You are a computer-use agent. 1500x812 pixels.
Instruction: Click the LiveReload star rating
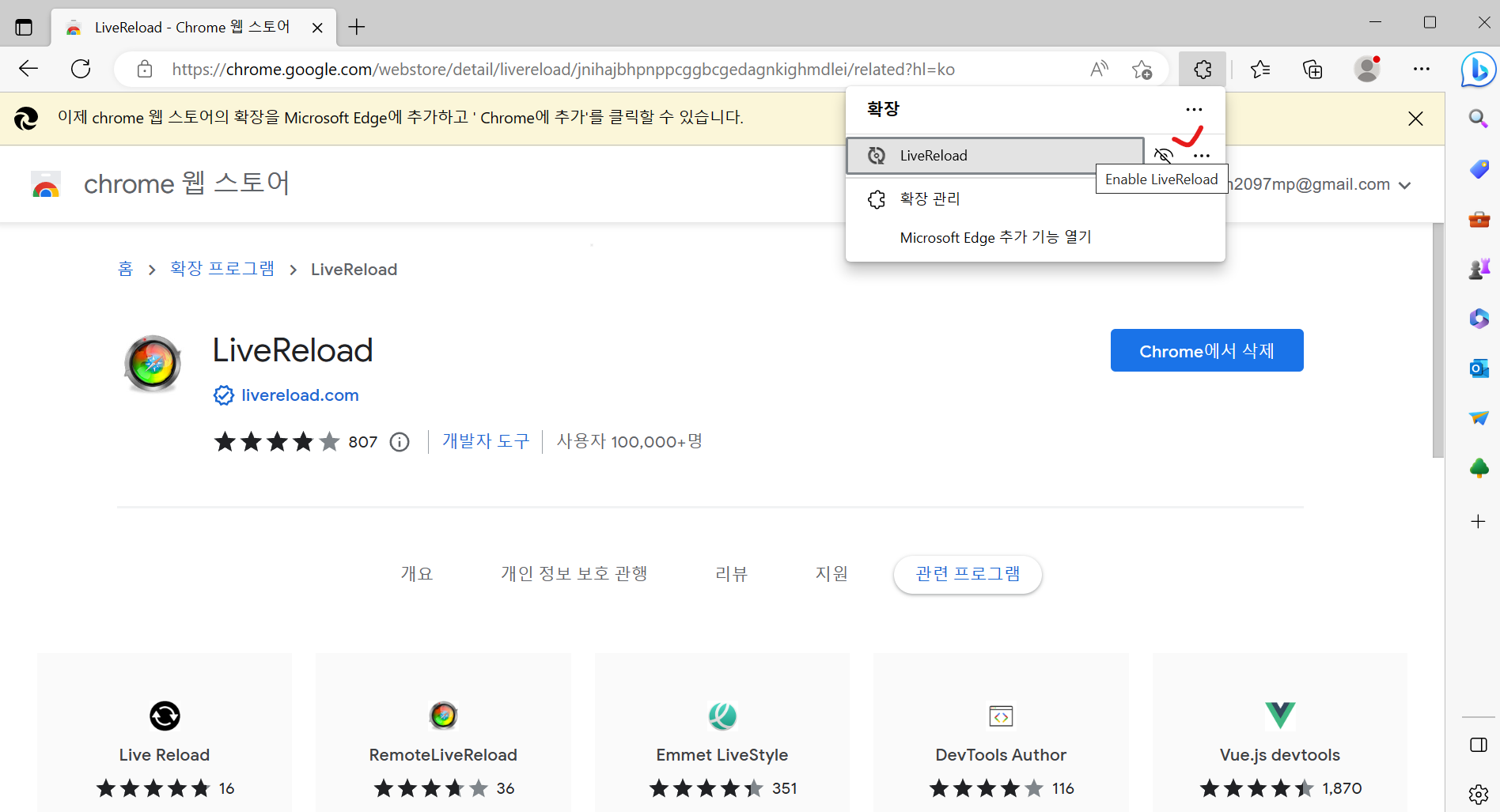point(276,441)
